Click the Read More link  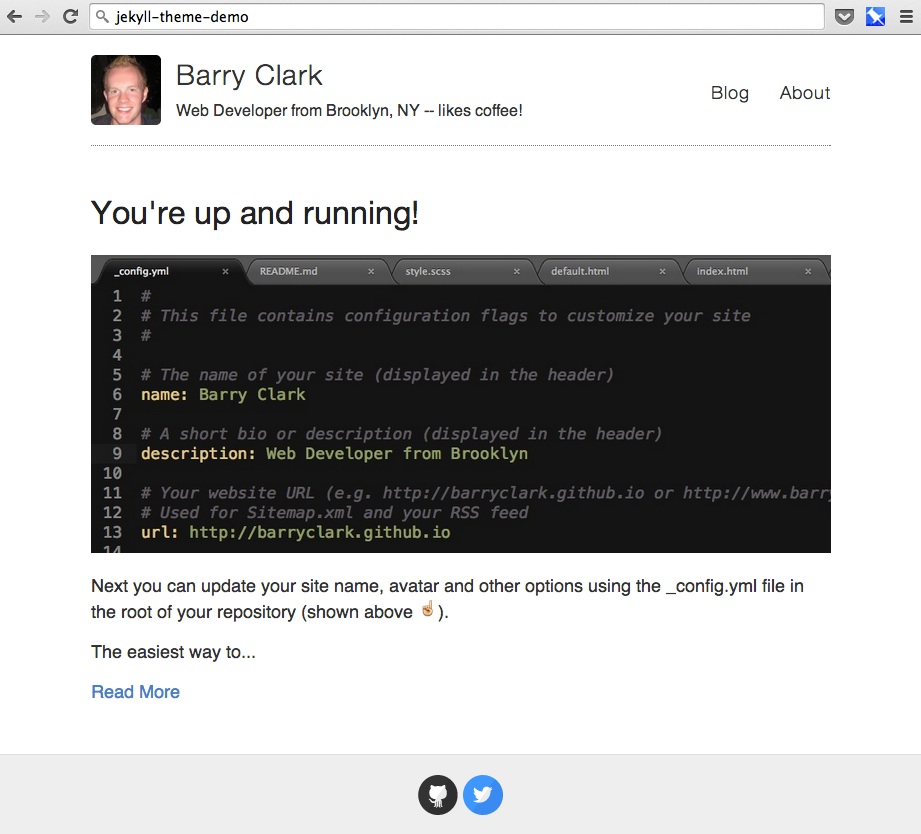point(135,692)
